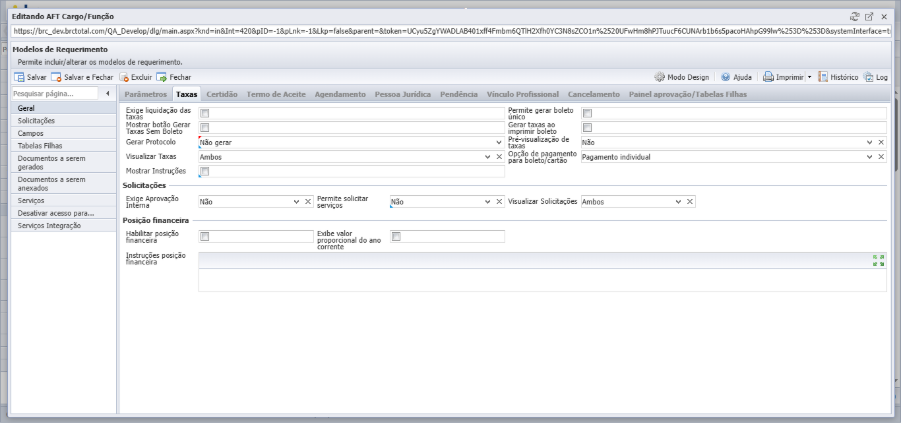Open Modo Design gear option

point(681,77)
